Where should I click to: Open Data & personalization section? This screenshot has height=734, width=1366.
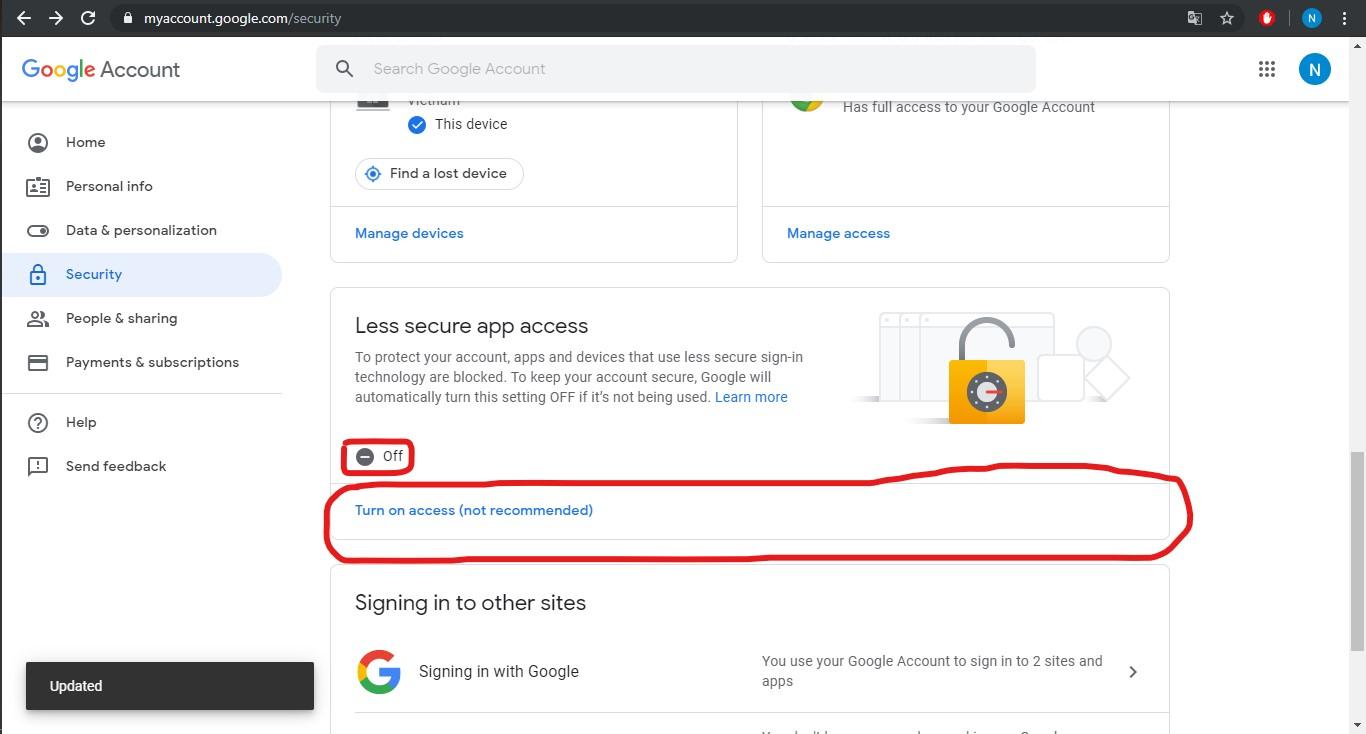coord(141,230)
